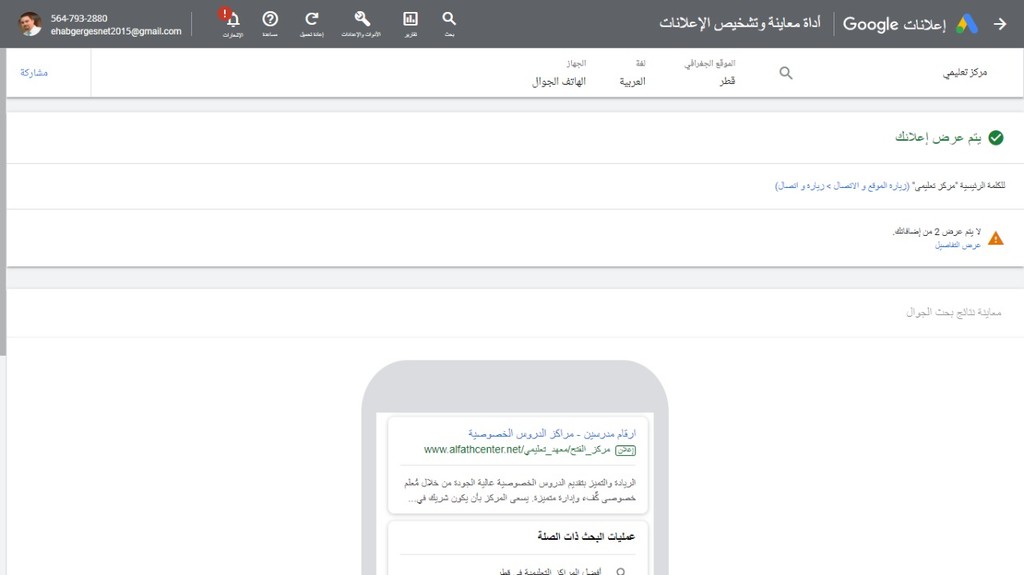The width and height of the screenshot is (1024, 575).
Task: Click the refresh reload icon
Action: click(x=312, y=19)
